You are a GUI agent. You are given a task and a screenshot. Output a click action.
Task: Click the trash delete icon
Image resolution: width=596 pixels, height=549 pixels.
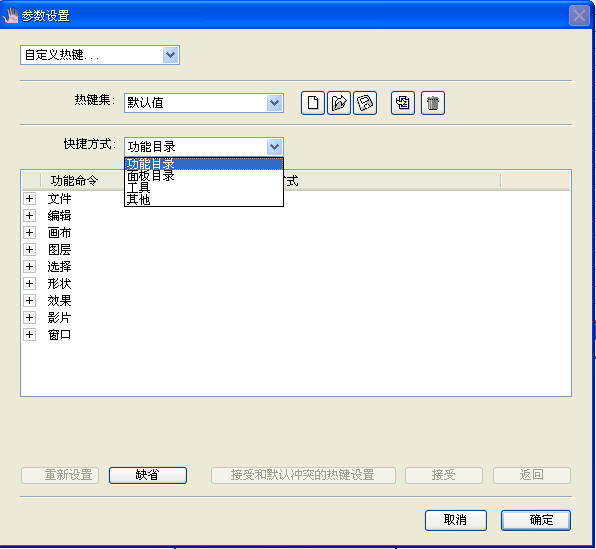click(433, 103)
